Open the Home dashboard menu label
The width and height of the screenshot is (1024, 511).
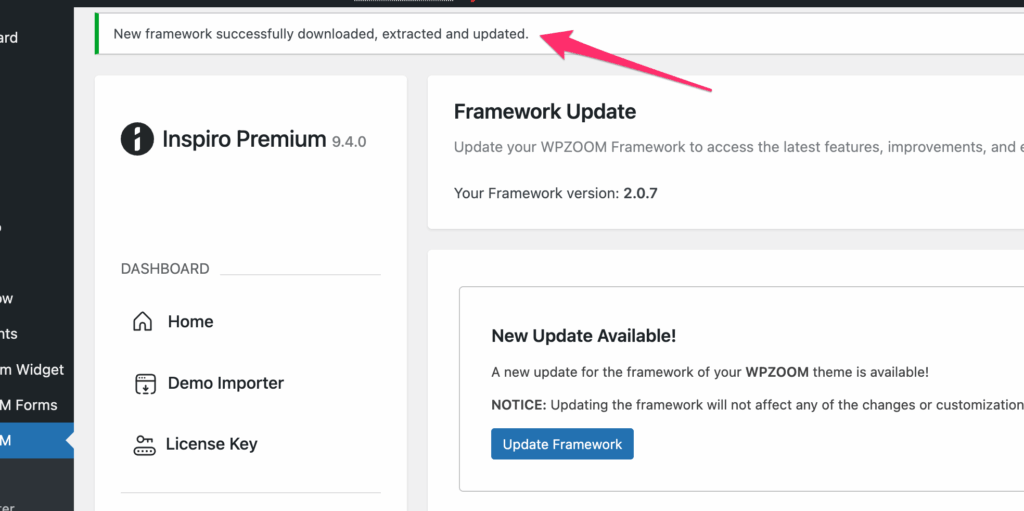click(190, 322)
